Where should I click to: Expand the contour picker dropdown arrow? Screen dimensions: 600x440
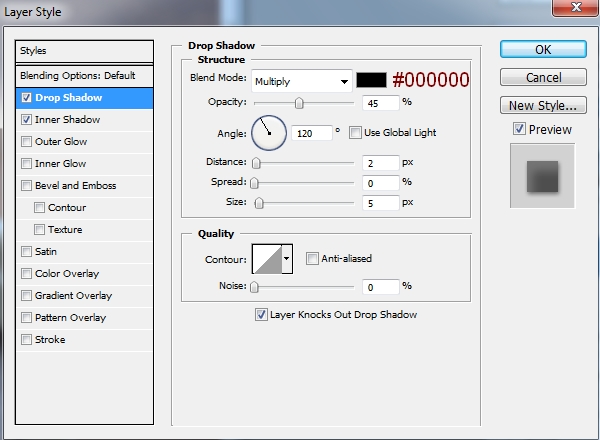pyautogui.click(x=288, y=258)
